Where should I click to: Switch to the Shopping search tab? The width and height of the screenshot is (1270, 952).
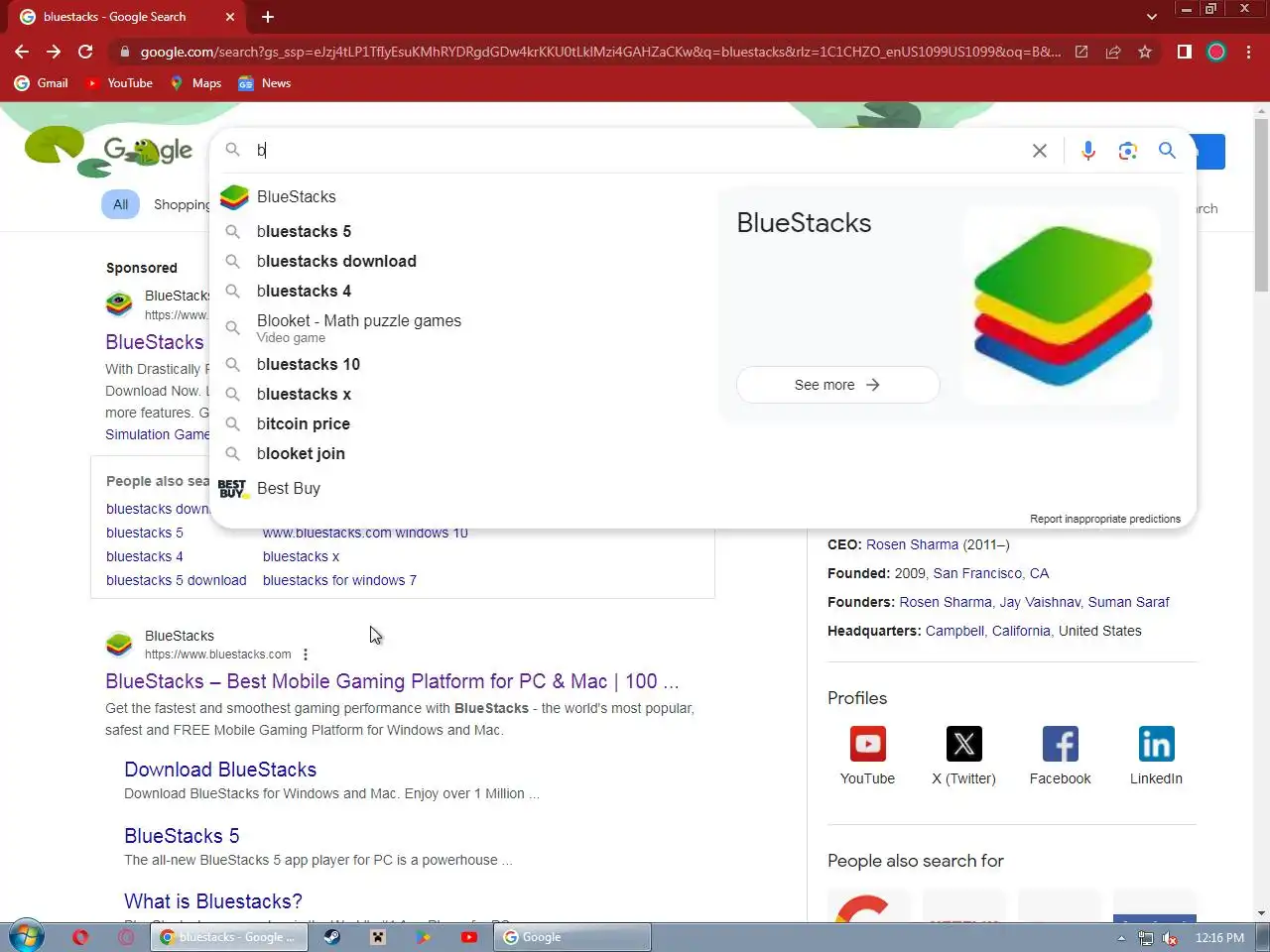tap(182, 204)
